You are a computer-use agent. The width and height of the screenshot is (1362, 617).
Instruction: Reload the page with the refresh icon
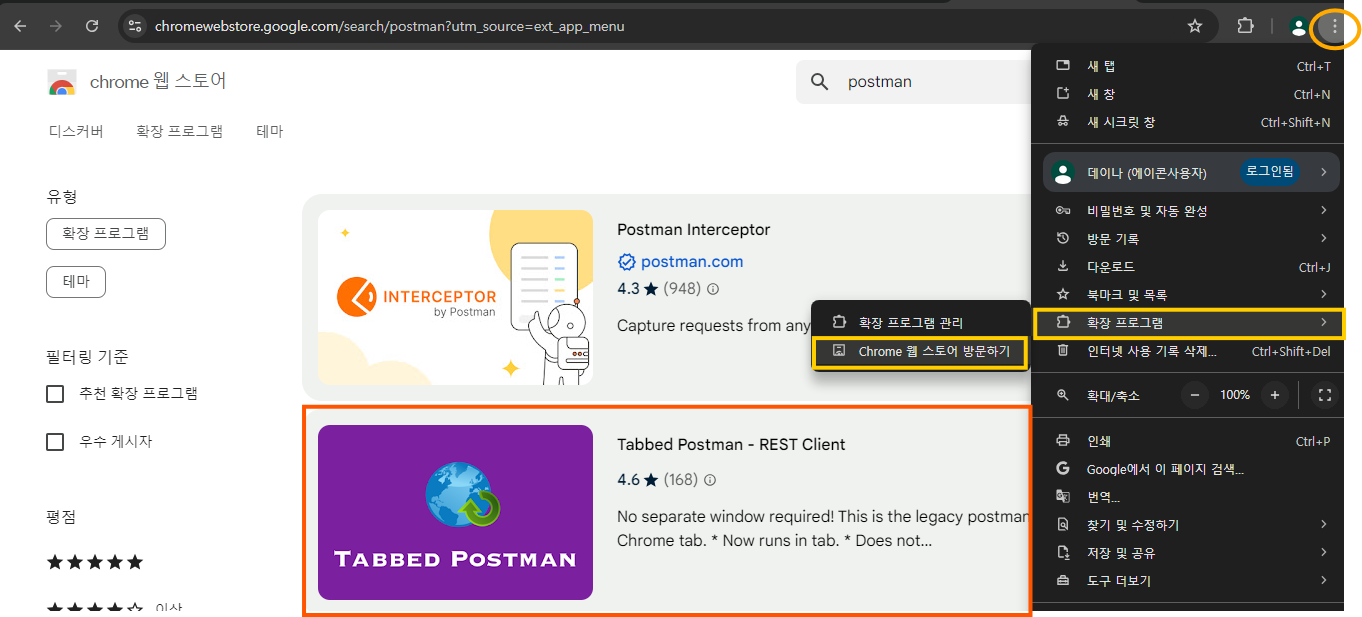pos(92,26)
